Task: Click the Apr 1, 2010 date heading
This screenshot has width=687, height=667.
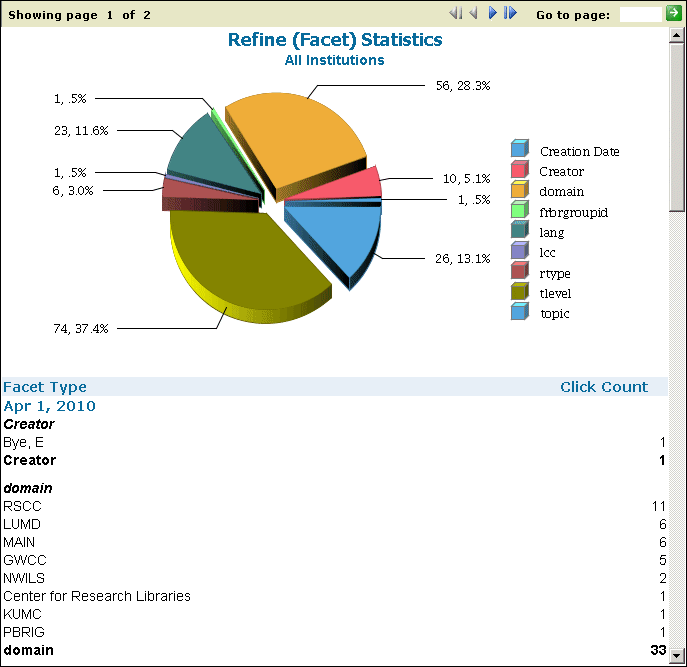Action: (x=50, y=406)
